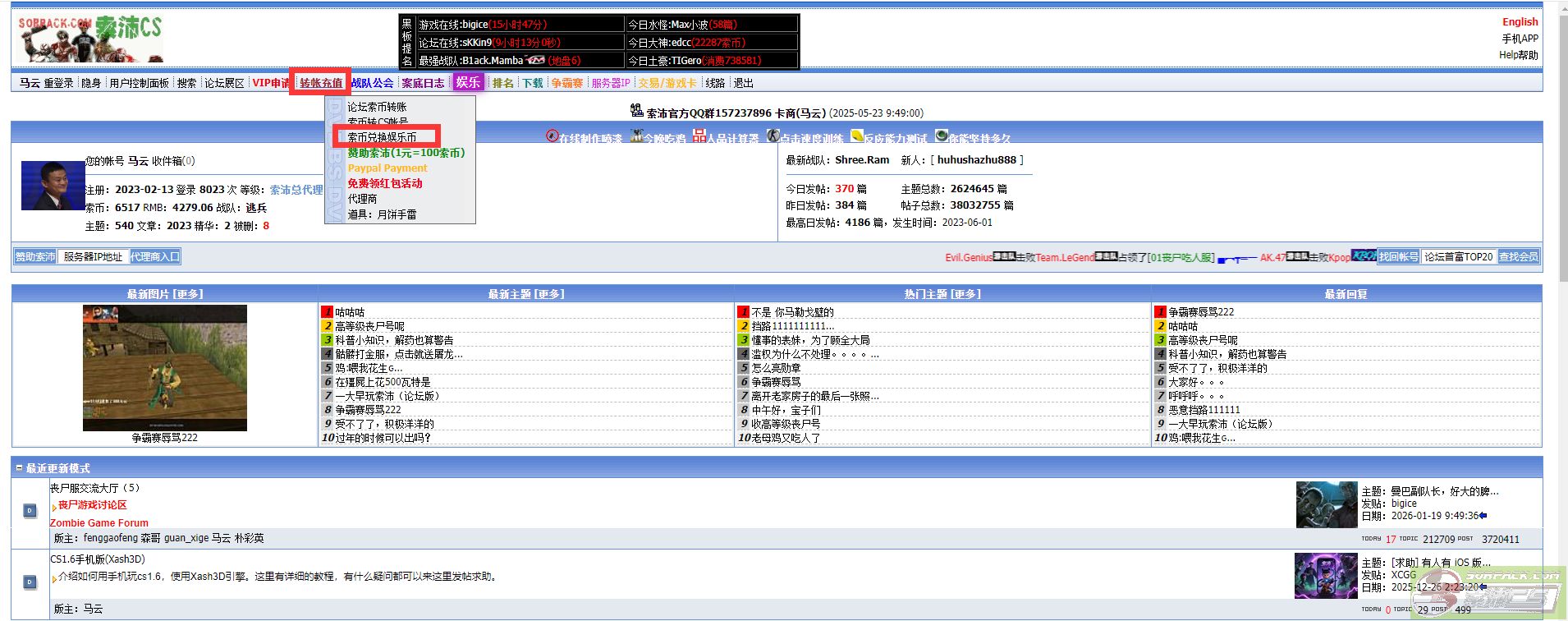Screen dimensions: 1568x621
Task: Open the 转帐充值 dropdown menu
Action: click(321, 83)
